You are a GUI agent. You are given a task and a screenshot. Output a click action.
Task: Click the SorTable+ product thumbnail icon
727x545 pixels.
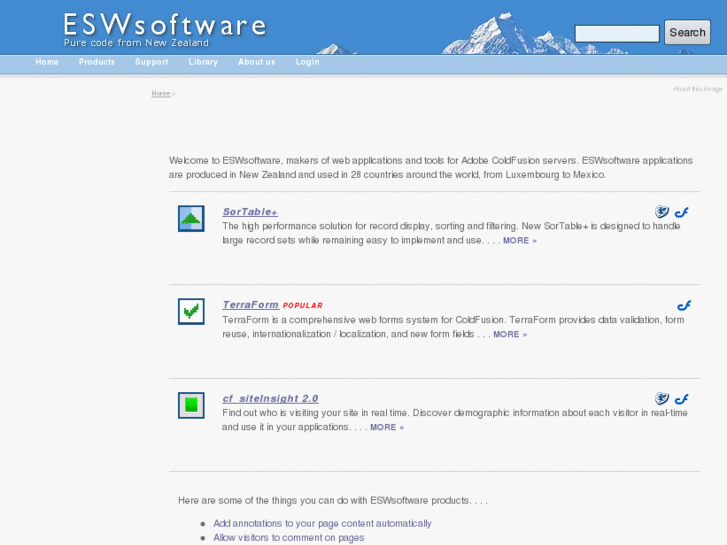click(191, 218)
